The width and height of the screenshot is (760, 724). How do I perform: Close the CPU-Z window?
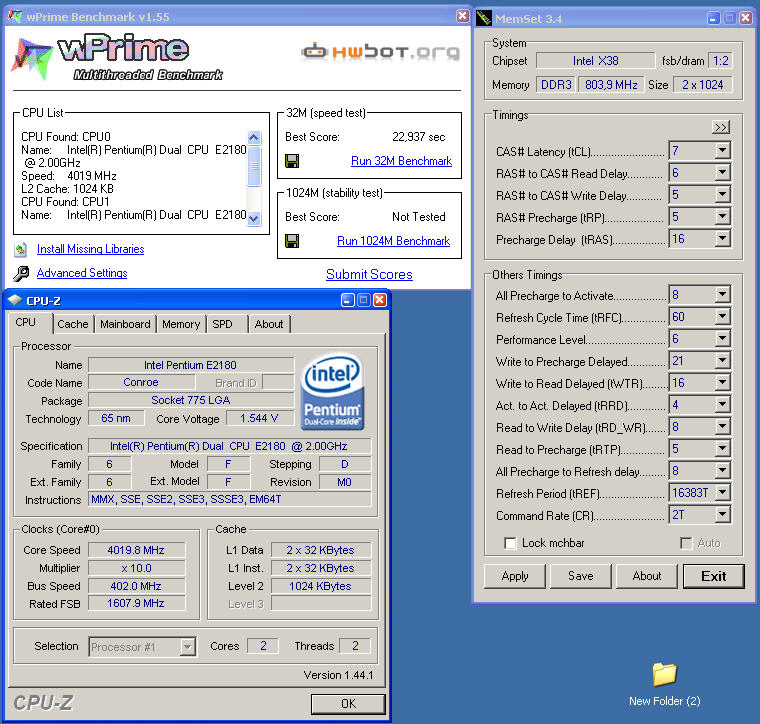(x=380, y=300)
